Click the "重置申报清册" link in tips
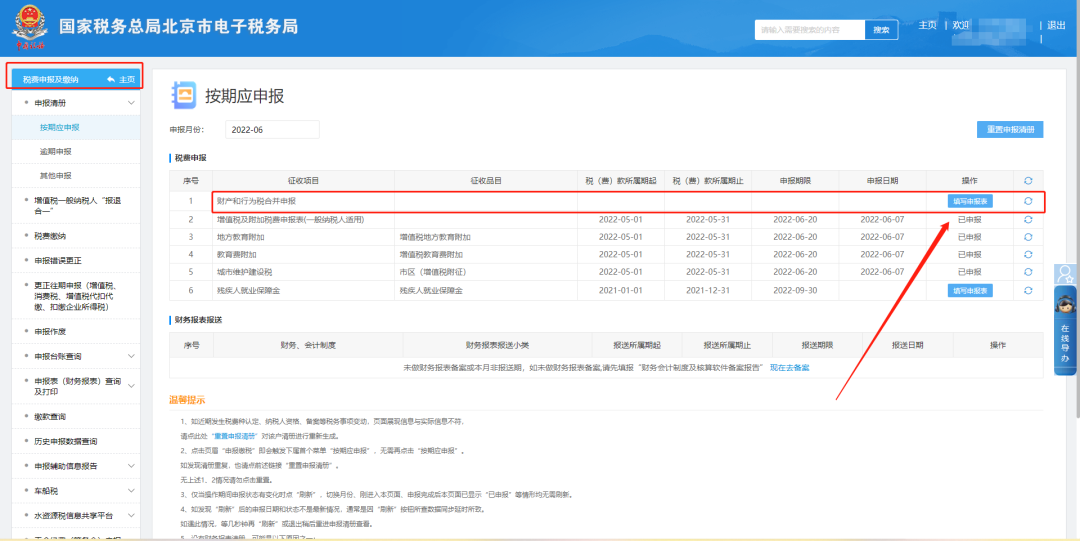The width and height of the screenshot is (1080, 541). click(235, 436)
